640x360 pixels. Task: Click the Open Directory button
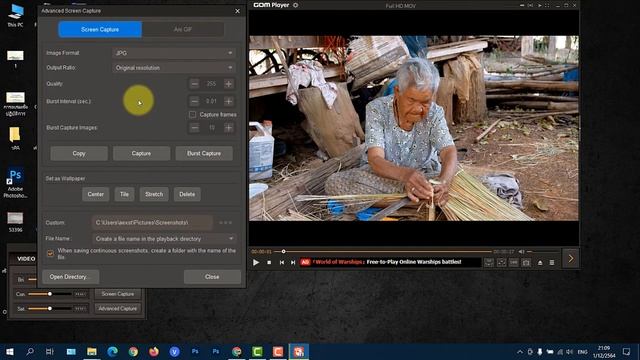pos(71,277)
